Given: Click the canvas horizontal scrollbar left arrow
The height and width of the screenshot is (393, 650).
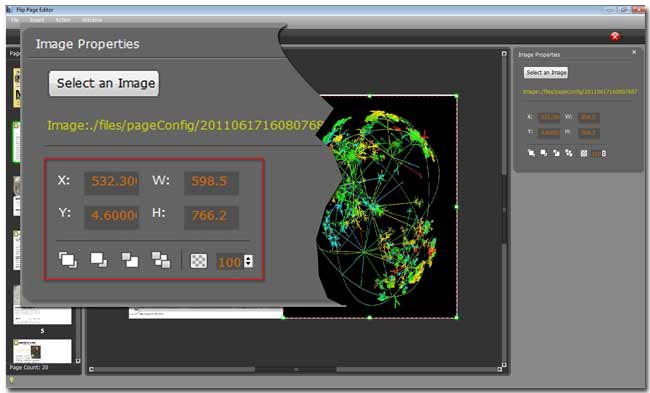Looking at the screenshot, I should (91, 369).
